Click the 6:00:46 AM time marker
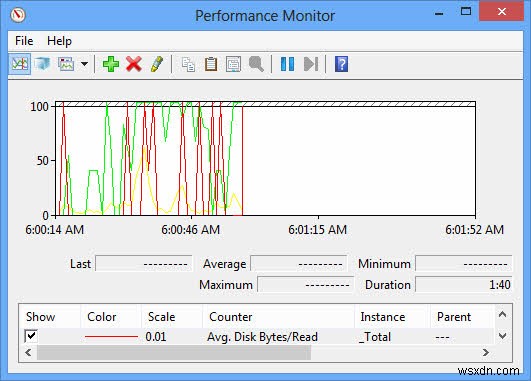 pos(191,230)
